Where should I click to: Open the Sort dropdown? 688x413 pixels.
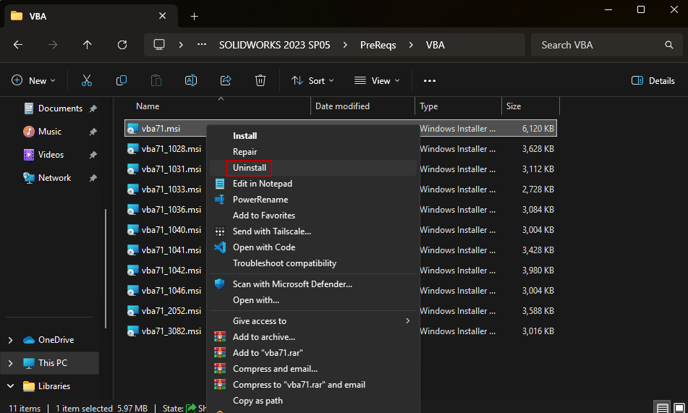click(x=312, y=81)
